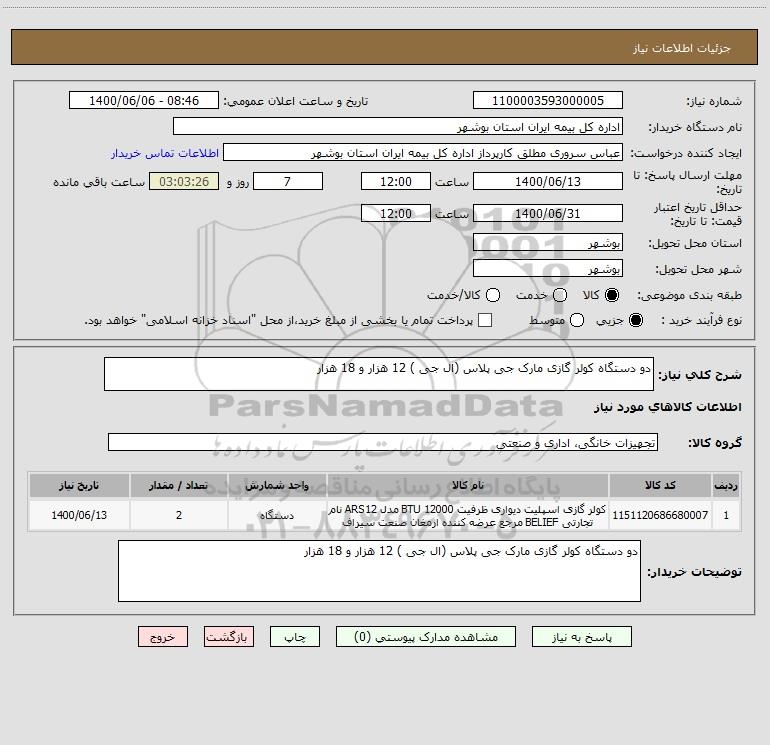Click the تعداد / مقدار column header
This screenshot has width=770, height=745.
[x=178, y=486]
